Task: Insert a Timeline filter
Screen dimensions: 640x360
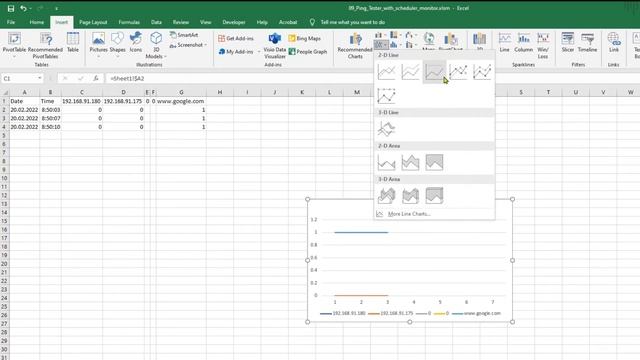Action: pos(587,42)
